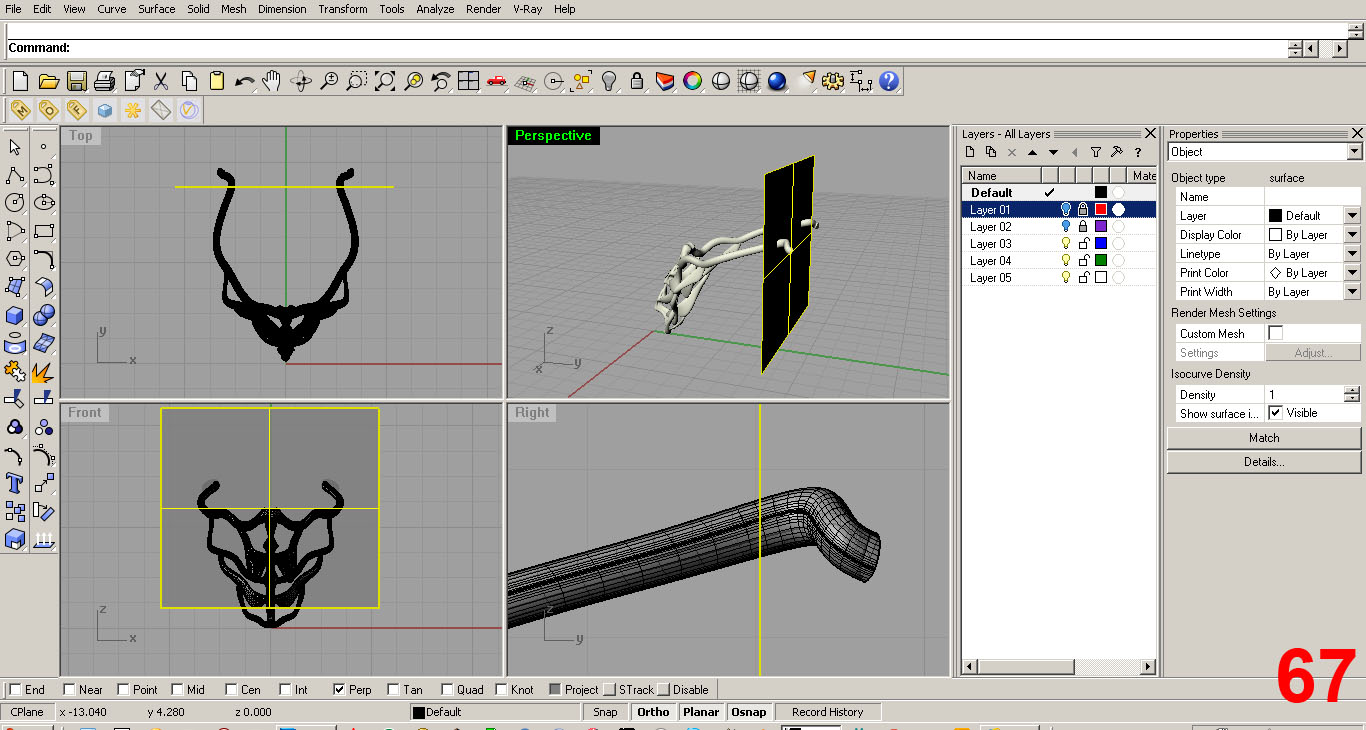The width and height of the screenshot is (1366, 730).
Task: Open the Transform menu
Action: [x=343, y=9]
